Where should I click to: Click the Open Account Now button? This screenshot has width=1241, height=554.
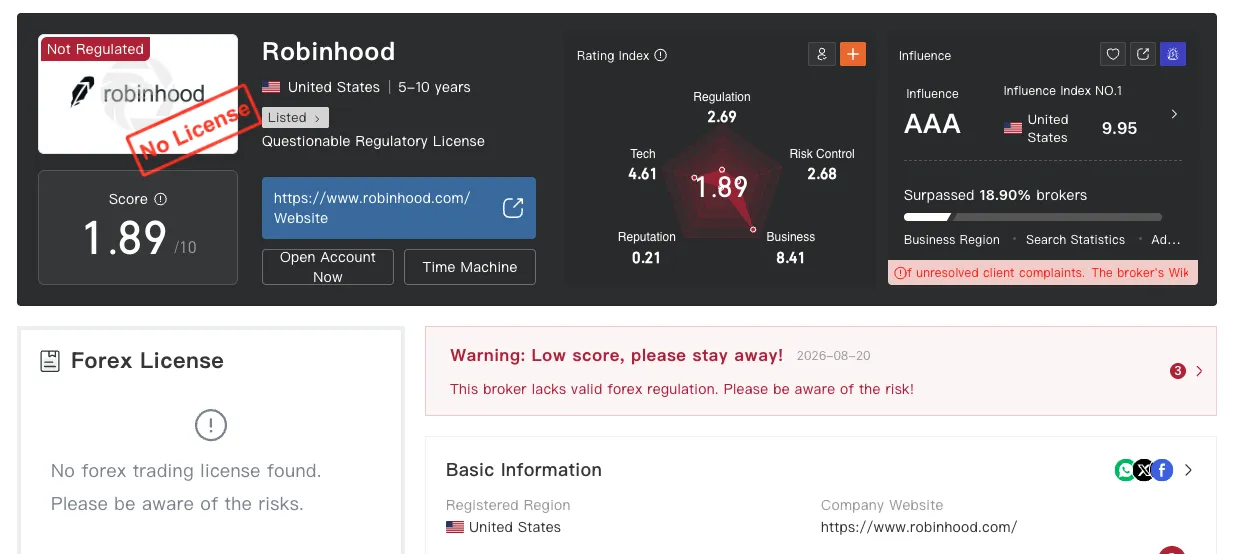coord(327,267)
